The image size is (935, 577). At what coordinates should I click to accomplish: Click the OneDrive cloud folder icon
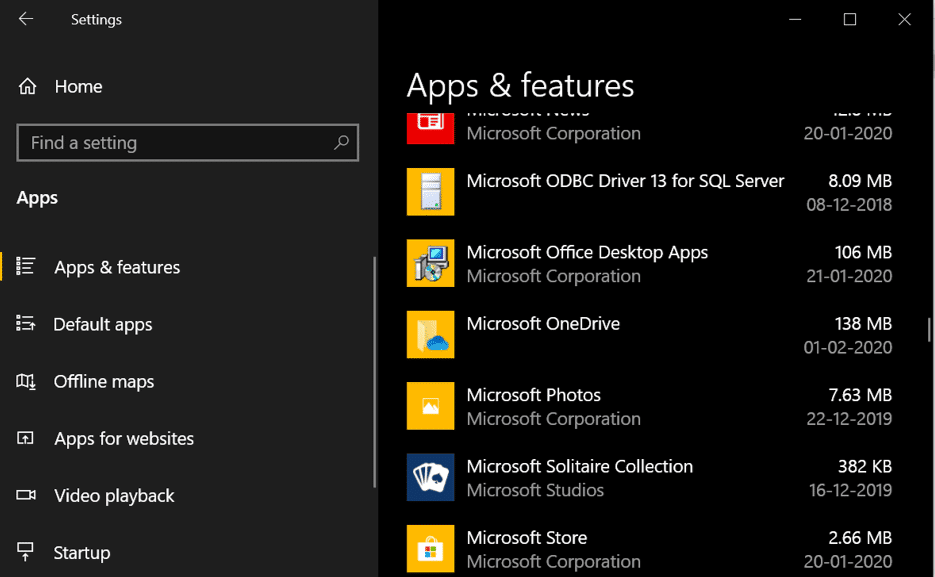click(x=431, y=334)
